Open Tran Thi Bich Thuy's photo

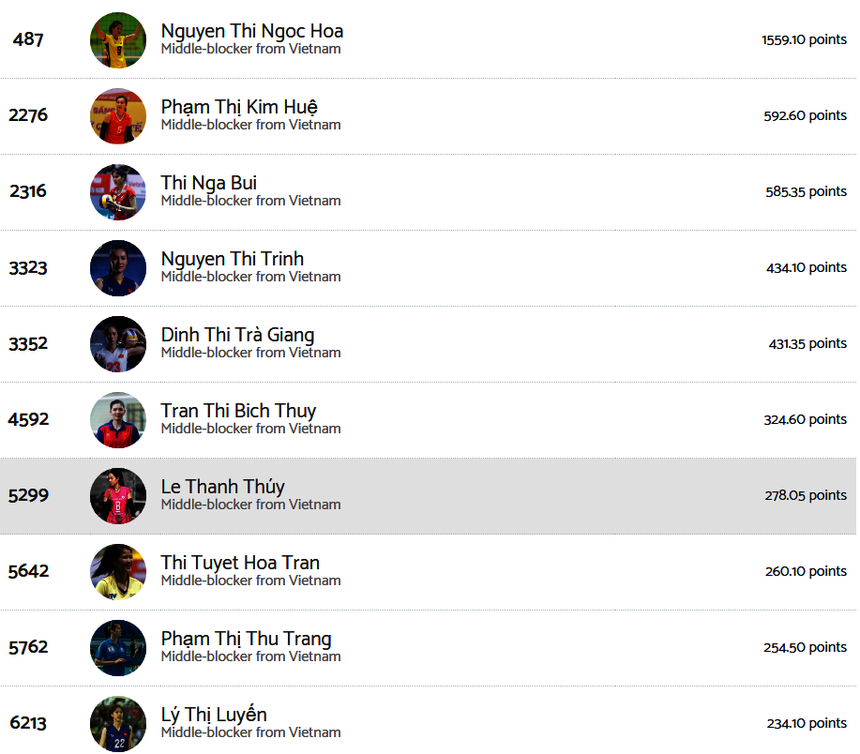(118, 420)
